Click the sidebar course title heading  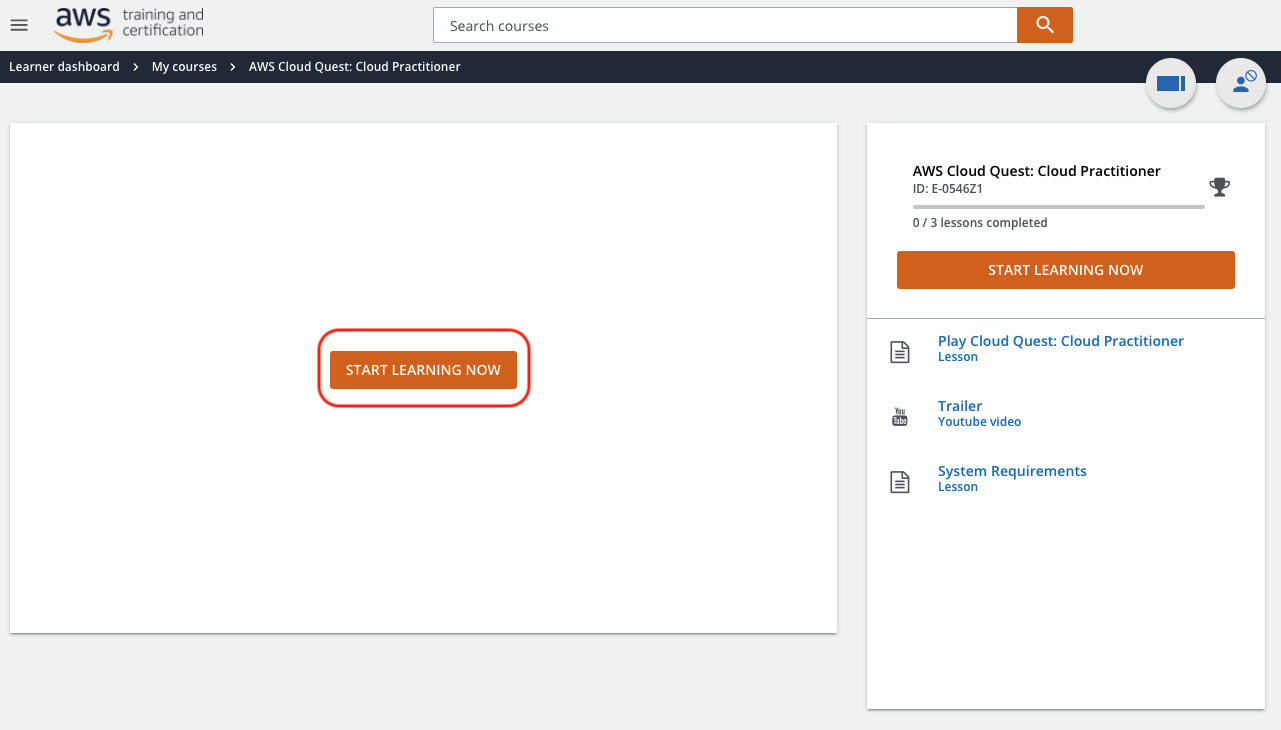(1037, 171)
